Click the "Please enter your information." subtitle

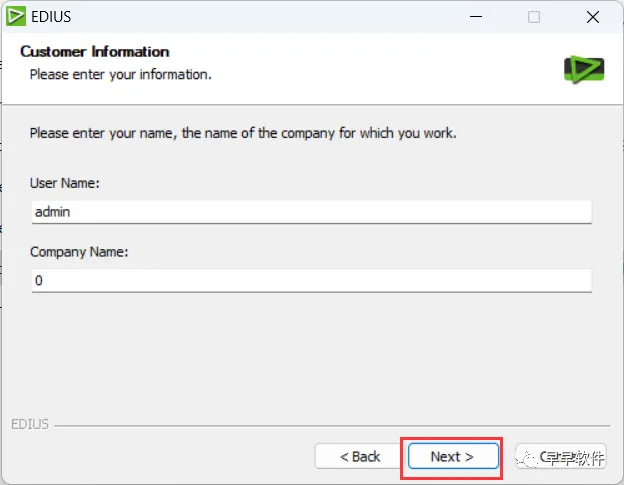click(120, 74)
